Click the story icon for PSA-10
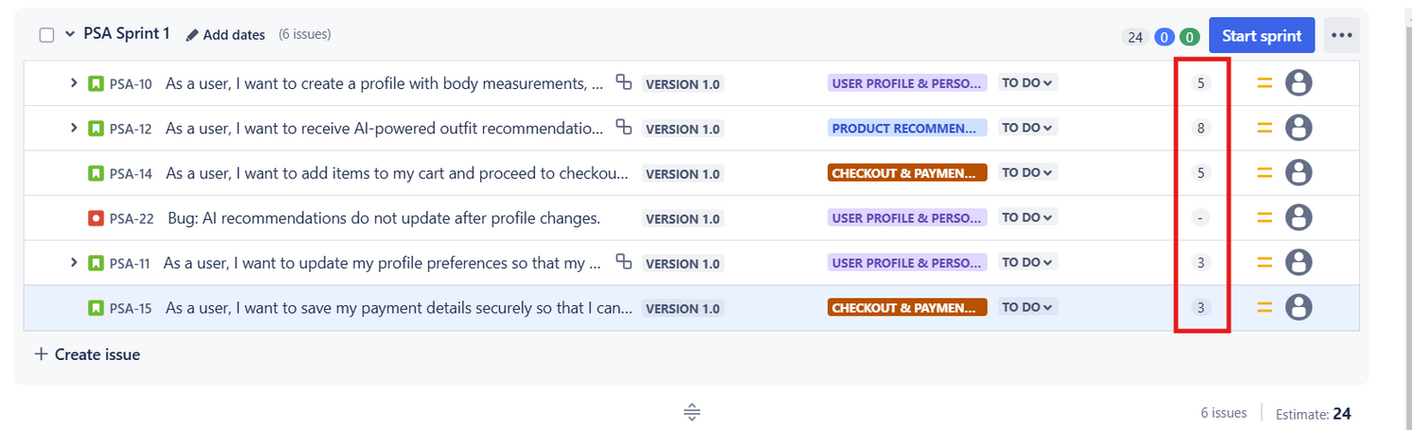The width and height of the screenshot is (1412, 430). click(96, 84)
